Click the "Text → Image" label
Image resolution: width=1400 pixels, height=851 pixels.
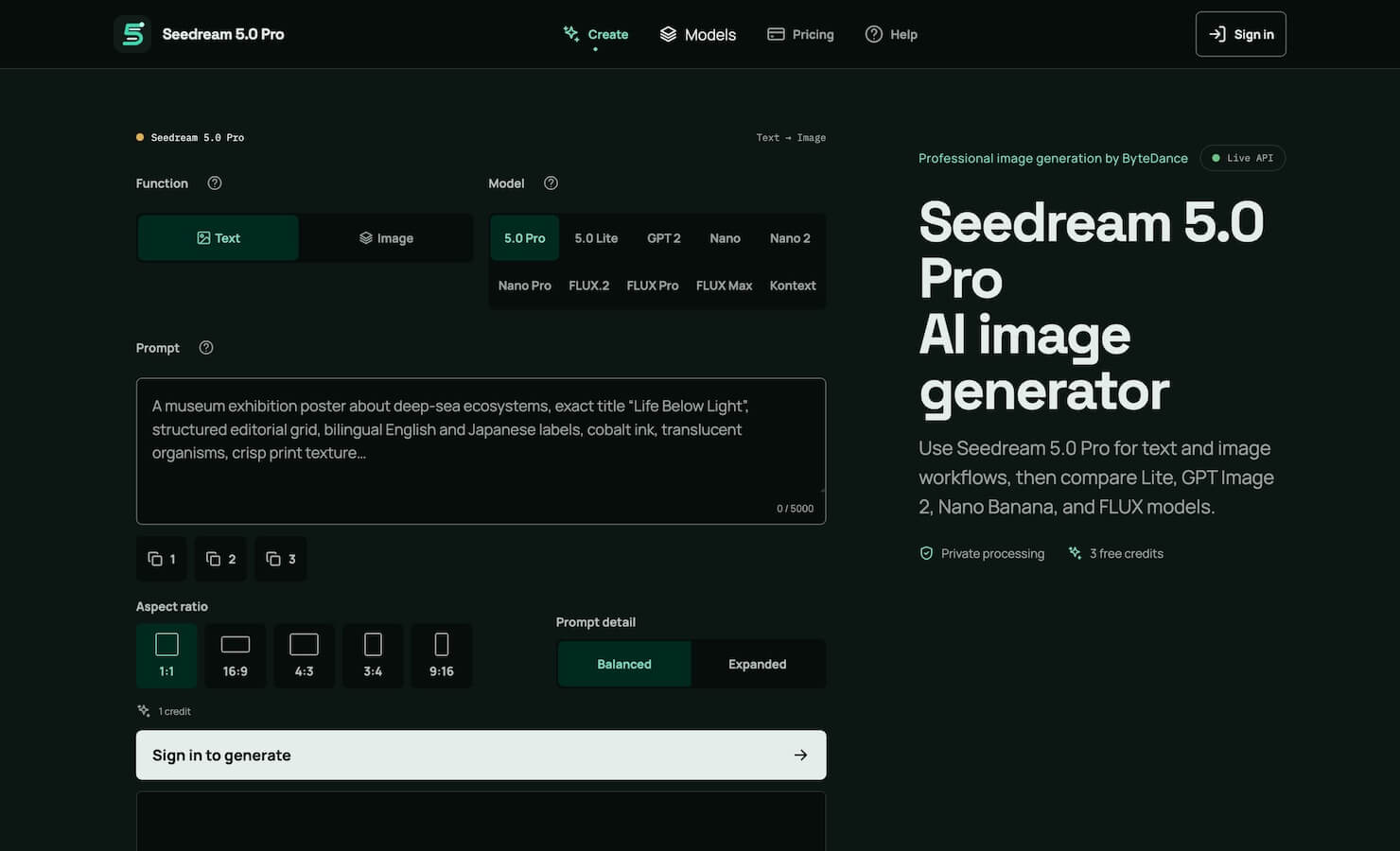pos(791,138)
